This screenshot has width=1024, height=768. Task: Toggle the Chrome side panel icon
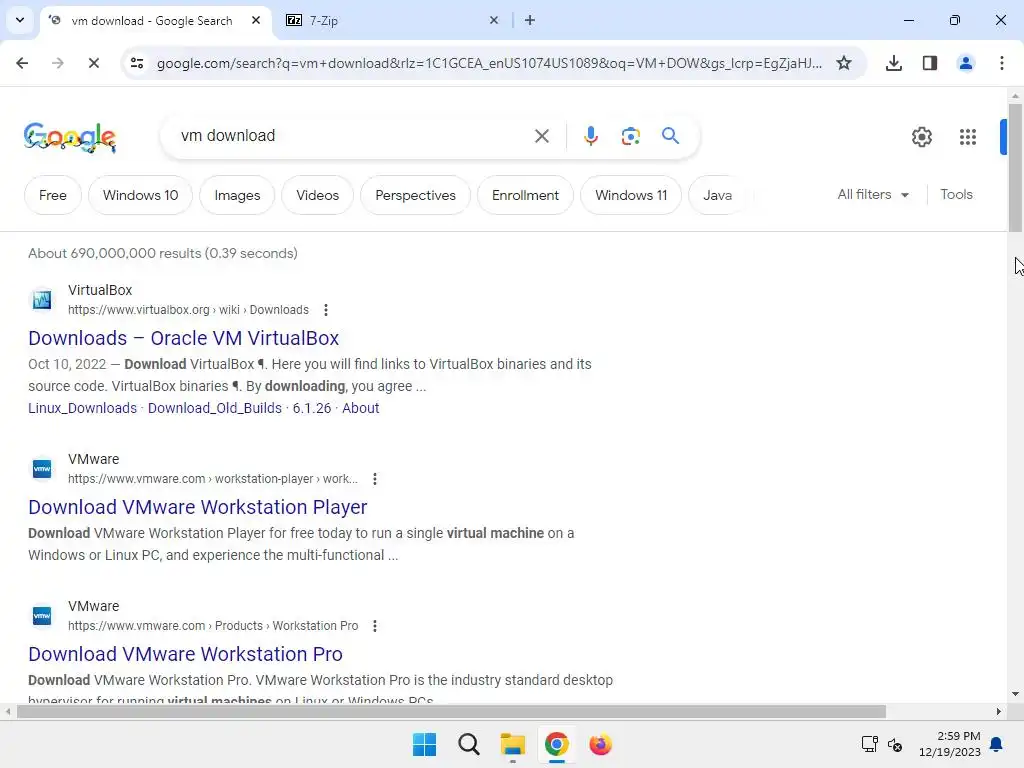pyautogui.click(x=929, y=63)
